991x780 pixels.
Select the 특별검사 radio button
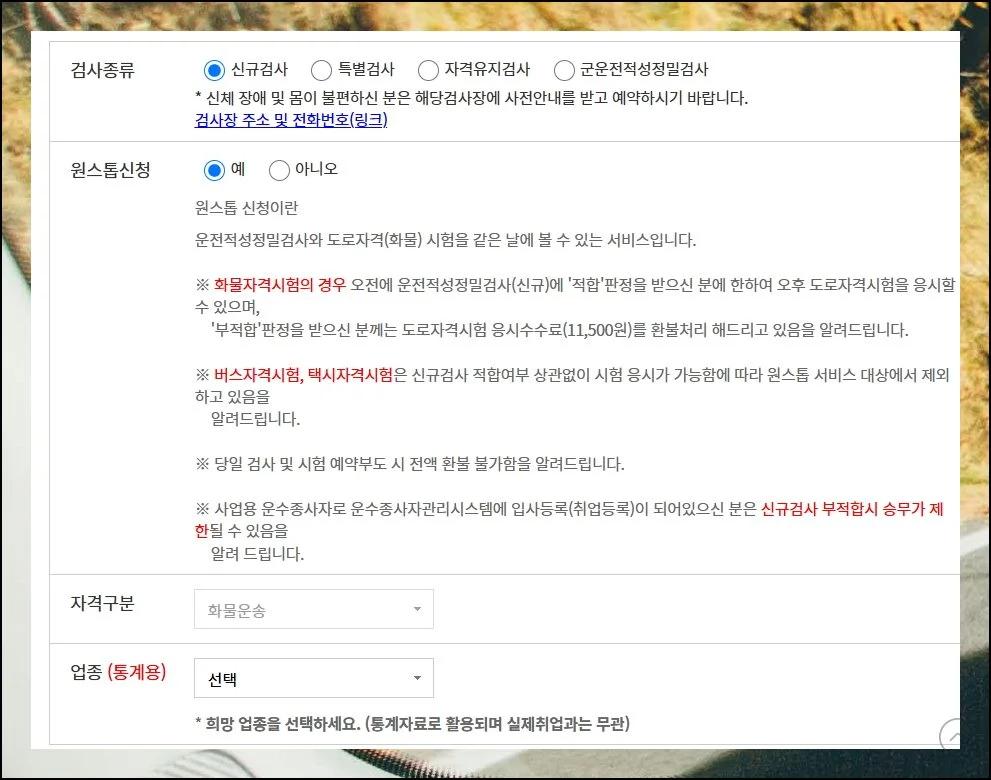[322, 70]
